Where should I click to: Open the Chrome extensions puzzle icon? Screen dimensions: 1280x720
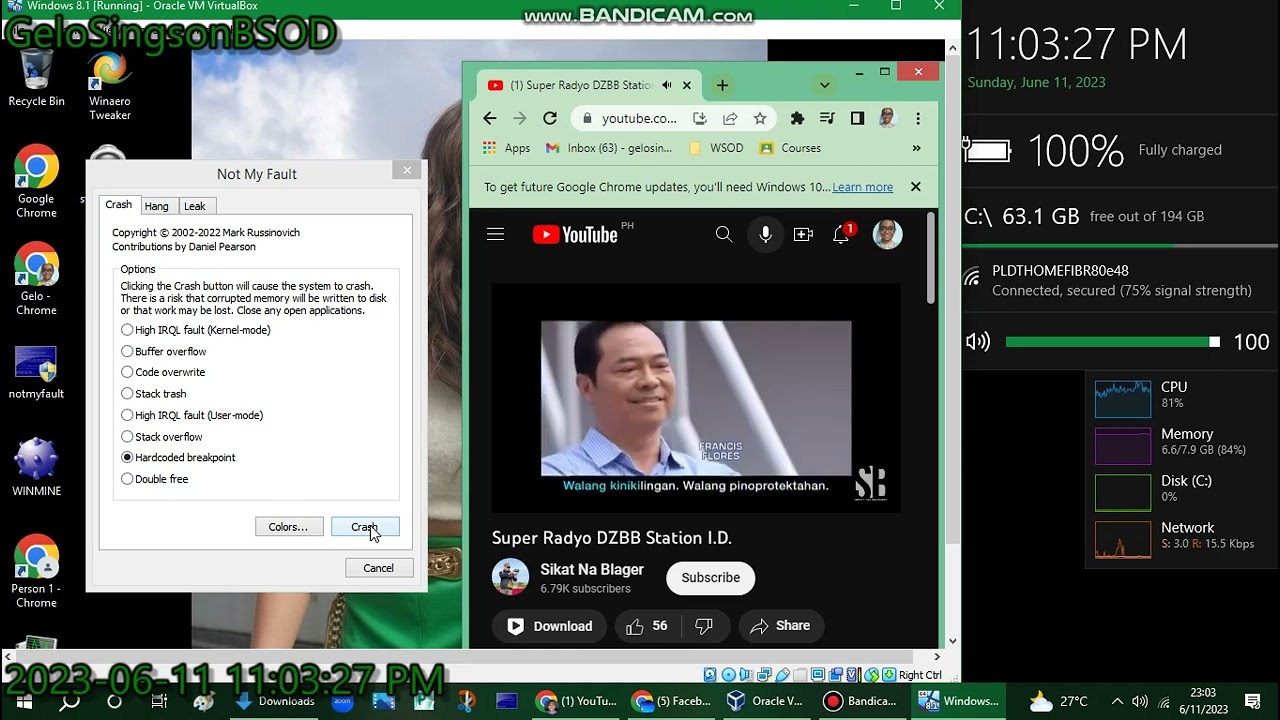[x=797, y=118]
